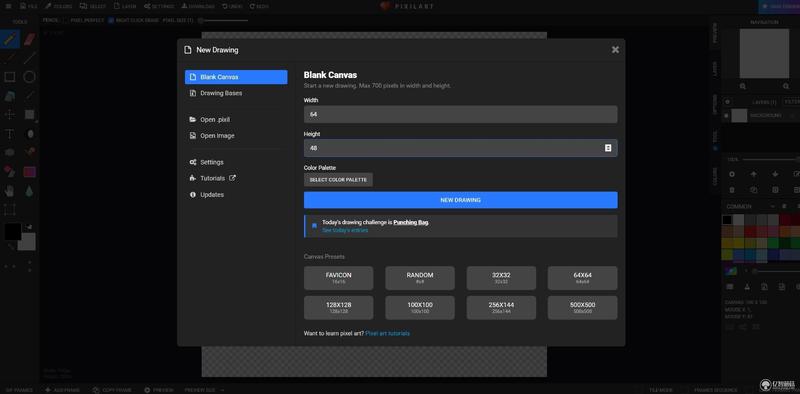Choose the 100x100 canvas preset
The width and height of the screenshot is (800, 394).
[420, 308]
